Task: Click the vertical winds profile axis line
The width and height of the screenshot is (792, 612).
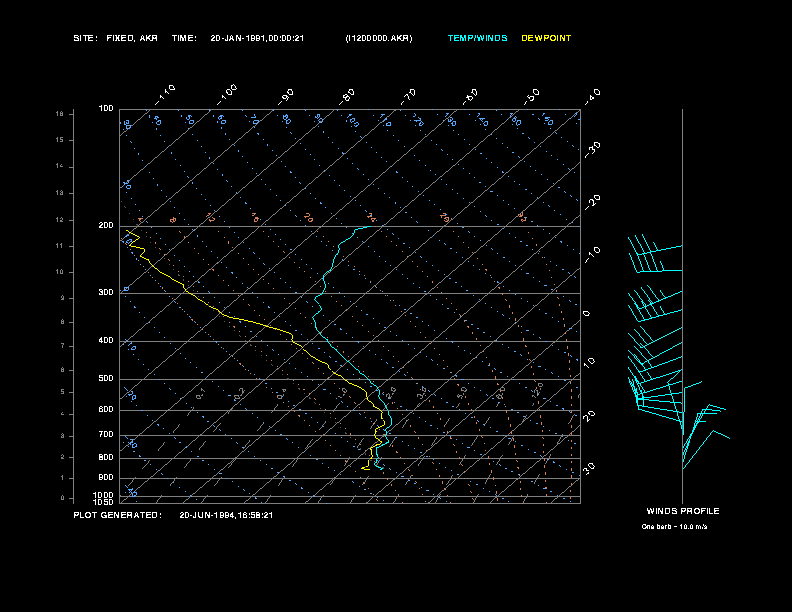Action: tap(682, 306)
